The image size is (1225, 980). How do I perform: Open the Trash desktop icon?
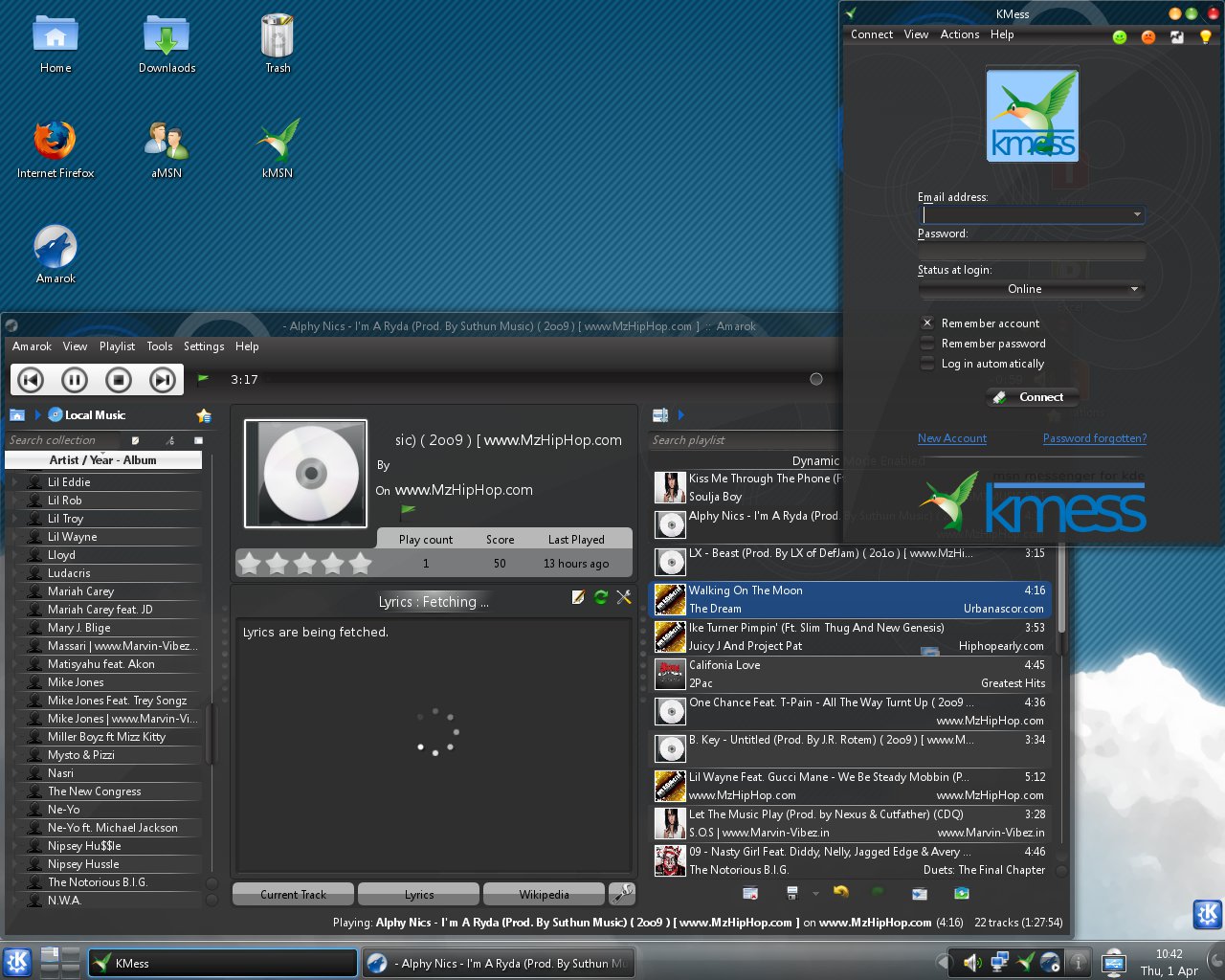(x=278, y=44)
